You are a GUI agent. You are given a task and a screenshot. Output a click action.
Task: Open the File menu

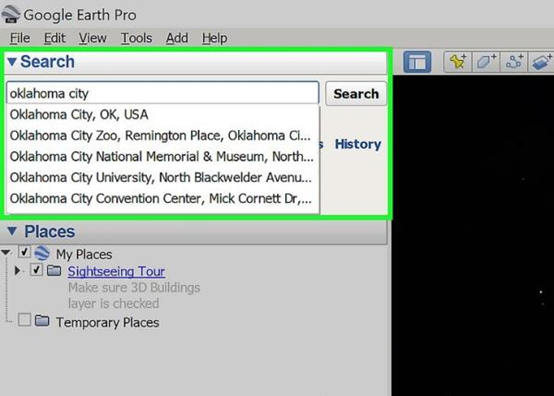click(20, 38)
